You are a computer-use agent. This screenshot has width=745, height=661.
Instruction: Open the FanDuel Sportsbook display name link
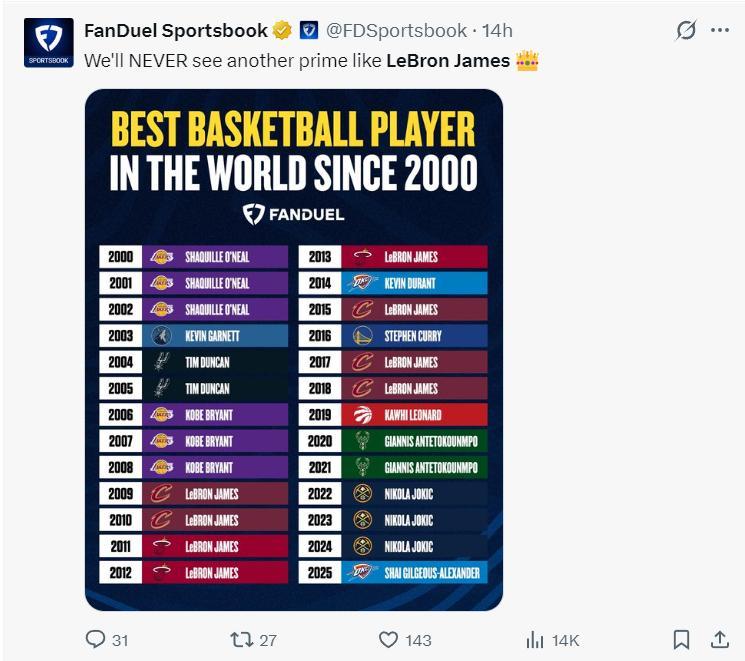click(x=176, y=31)
